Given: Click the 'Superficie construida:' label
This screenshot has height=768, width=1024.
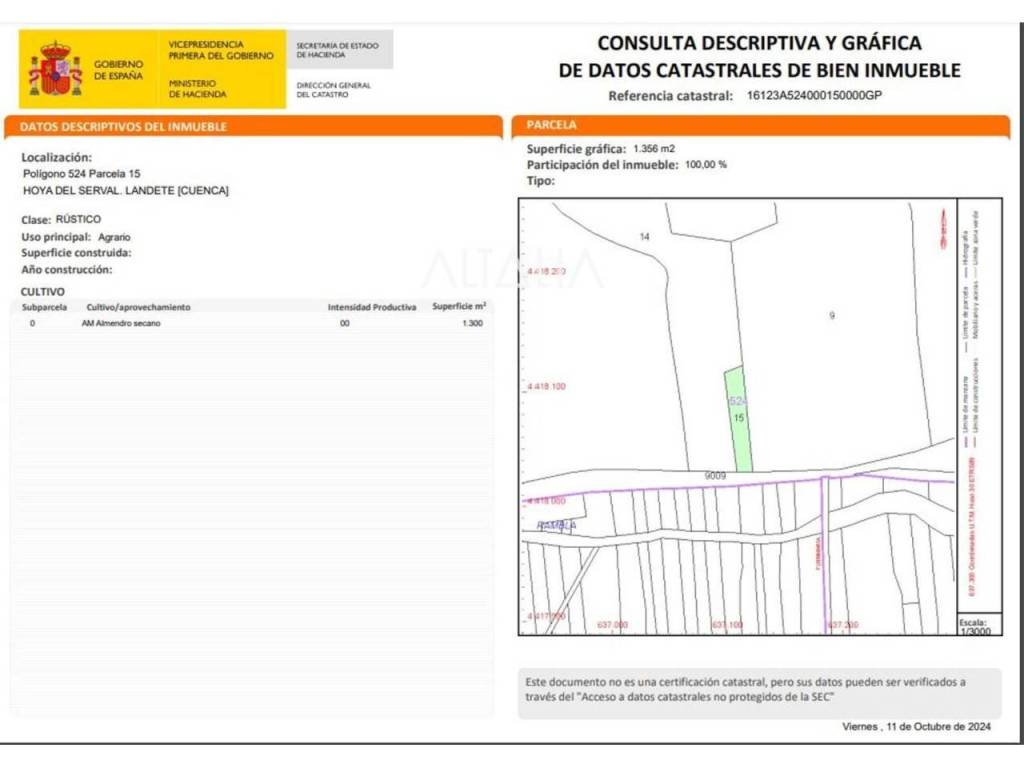Looking at the screenshot, I should [76, 253].
